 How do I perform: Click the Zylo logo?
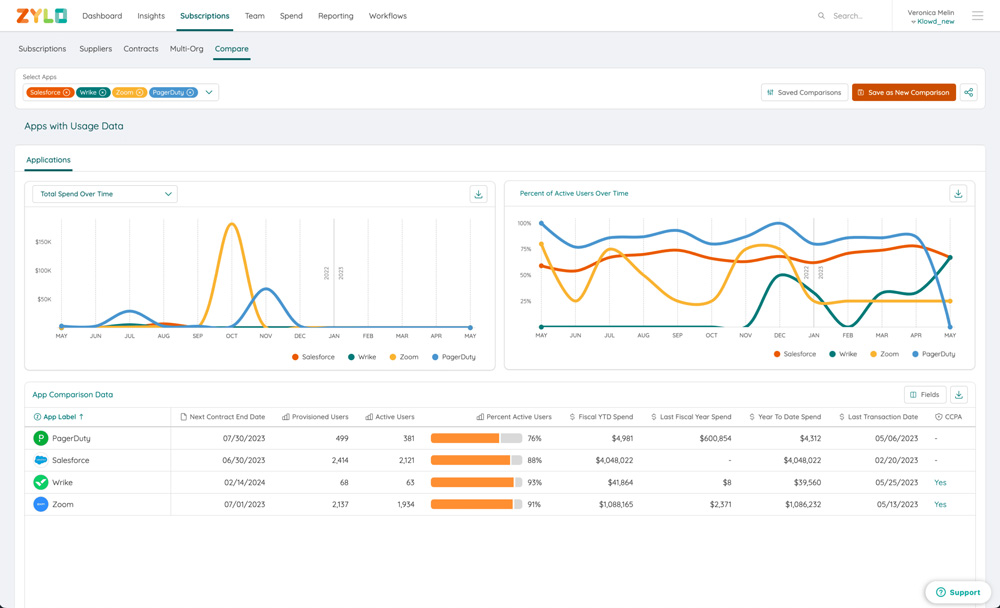click(41, 16)
